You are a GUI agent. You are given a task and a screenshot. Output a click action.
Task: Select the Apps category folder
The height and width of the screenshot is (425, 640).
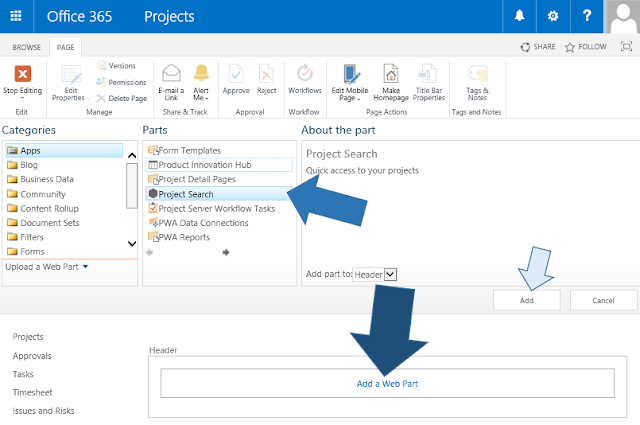(x=64, y=151)
